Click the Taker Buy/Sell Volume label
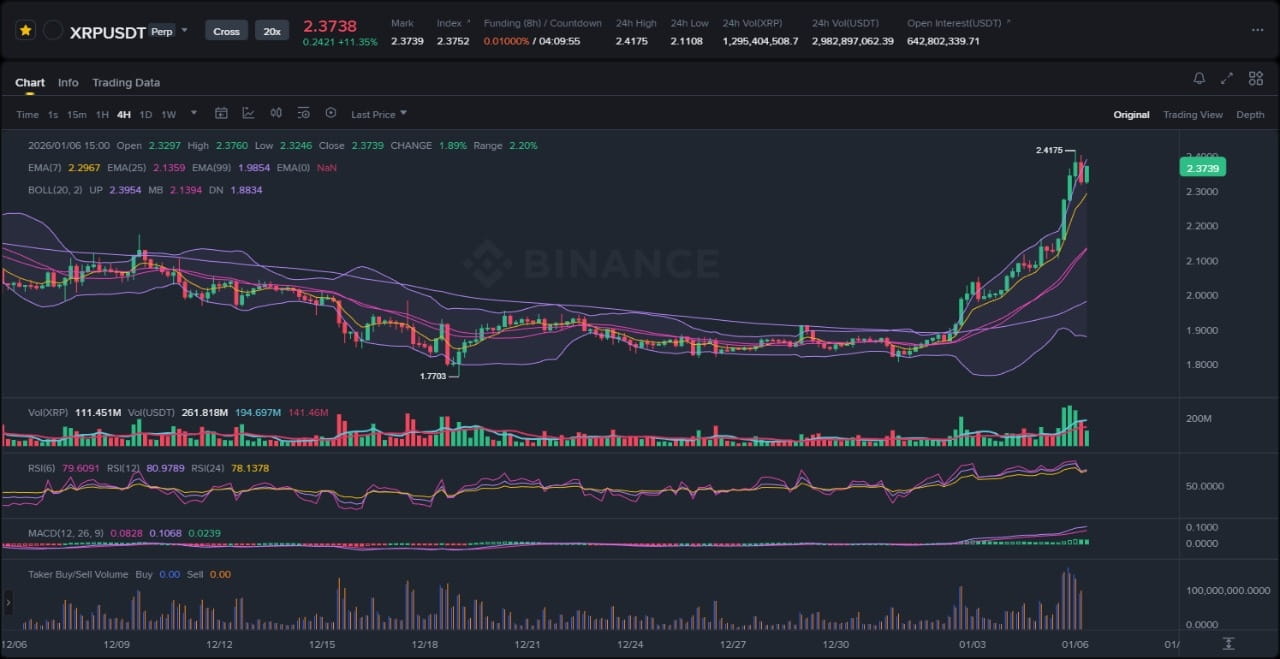Image resolution: width=1280 pixels, height=659 pixels. click(78, 574)
